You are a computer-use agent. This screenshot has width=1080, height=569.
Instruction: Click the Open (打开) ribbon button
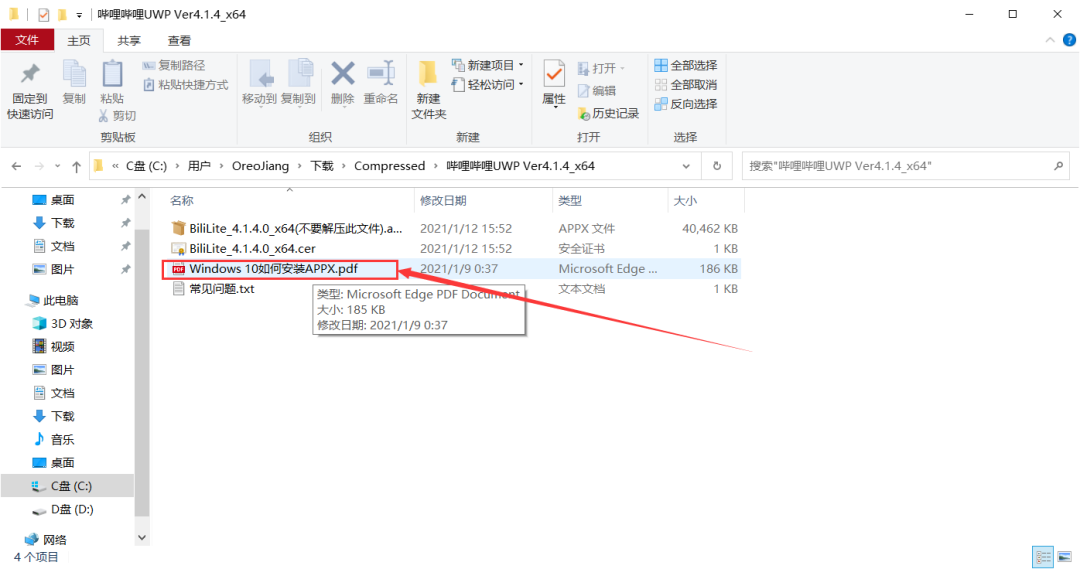[x=601, y=68]
